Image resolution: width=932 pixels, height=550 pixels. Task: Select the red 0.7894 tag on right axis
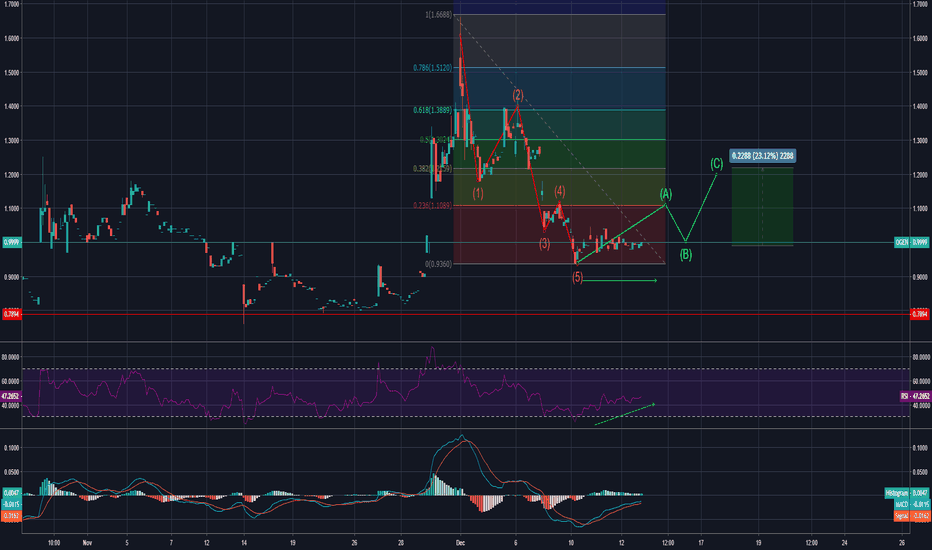[920, 314]
